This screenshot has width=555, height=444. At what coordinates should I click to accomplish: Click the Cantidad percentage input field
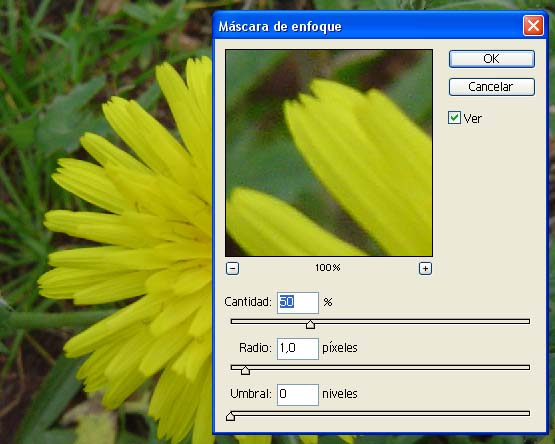pos(298,302)
